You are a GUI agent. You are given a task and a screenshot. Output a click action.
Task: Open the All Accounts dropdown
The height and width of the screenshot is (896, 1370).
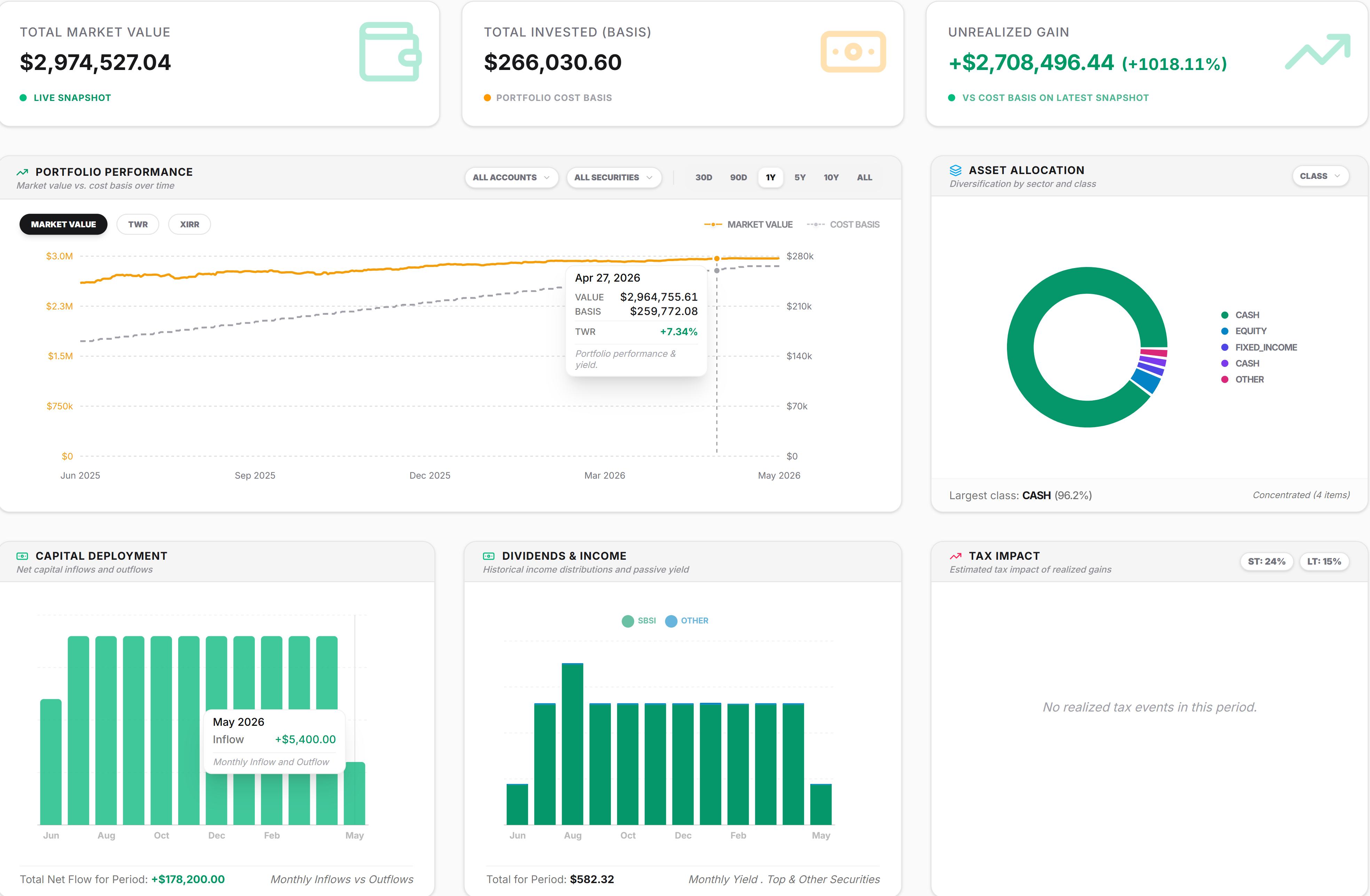[511, 178]
